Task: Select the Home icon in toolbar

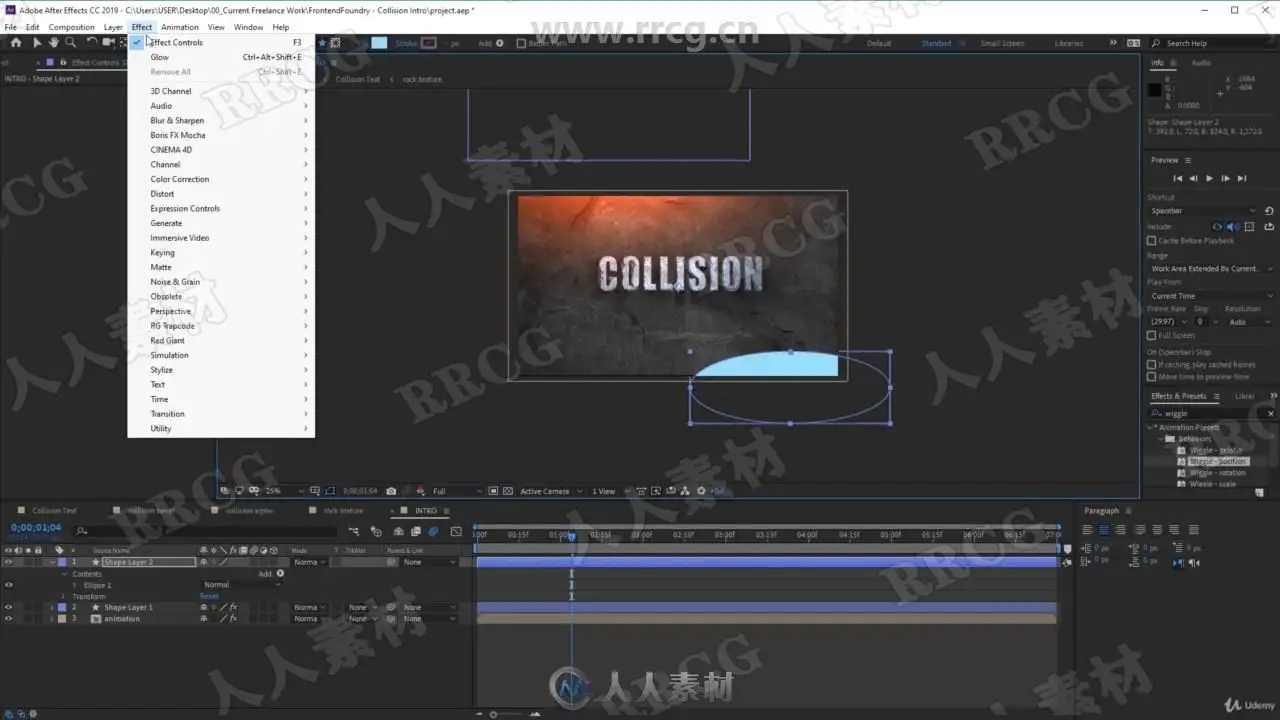Action: (15, 43)
